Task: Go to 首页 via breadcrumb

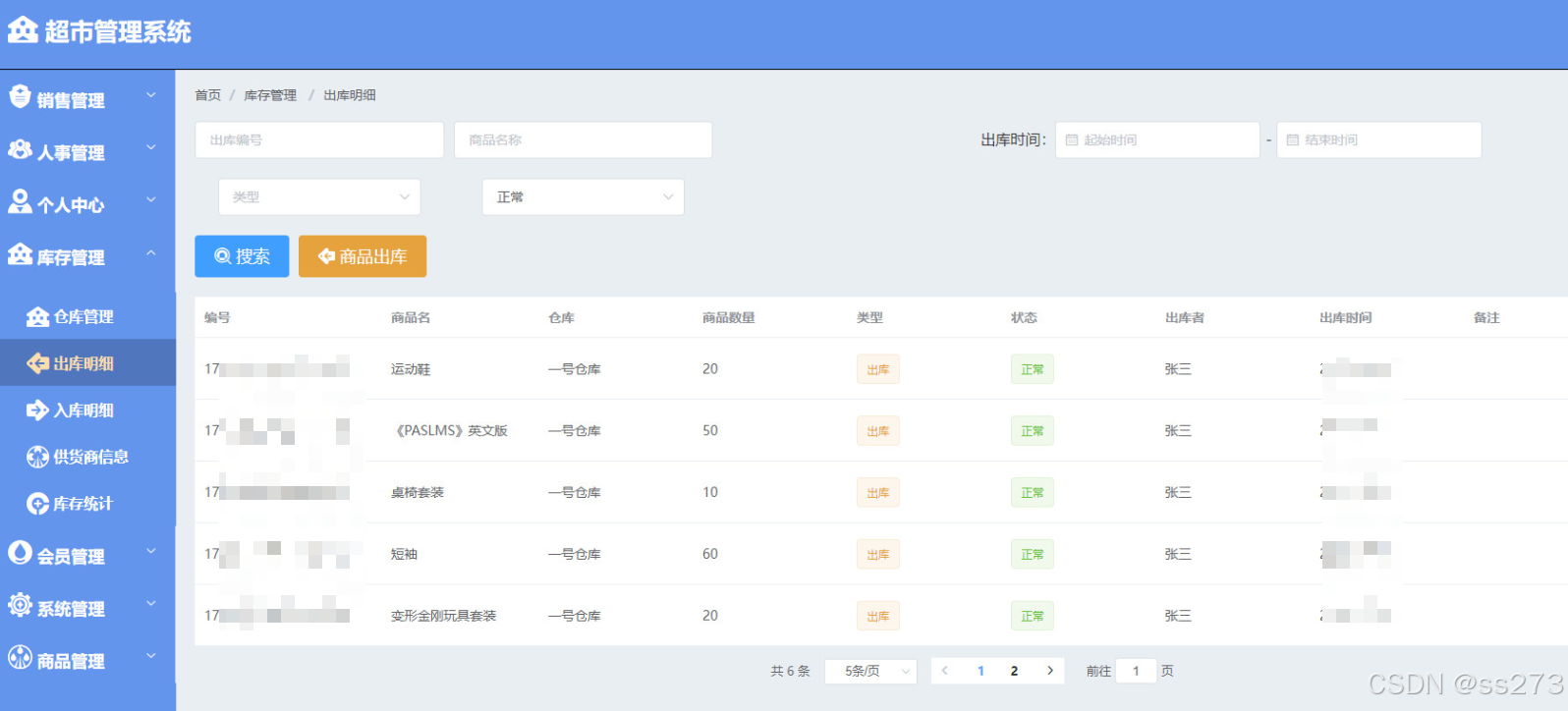Action: (x=207, y=95)
